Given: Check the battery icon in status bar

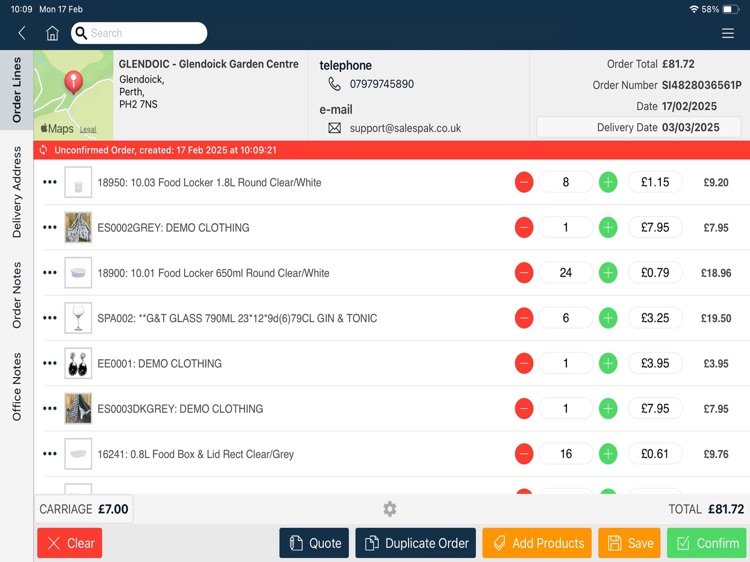Looking at the screenshot, I should (x=731, y=9).
